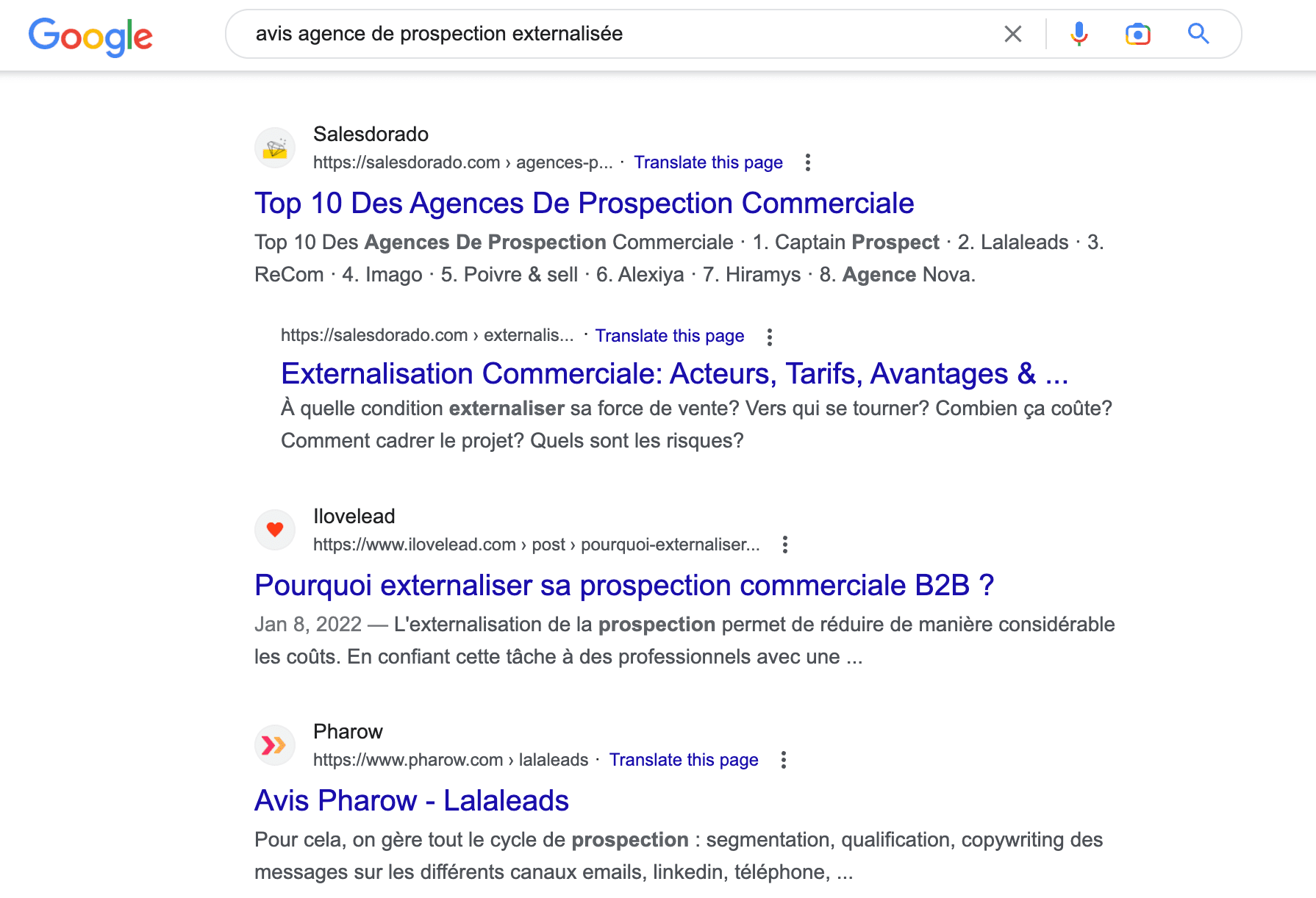Click the Pharow double-arrow favicon
Screen dimensions: 1316x898
[x=275, y=745]
